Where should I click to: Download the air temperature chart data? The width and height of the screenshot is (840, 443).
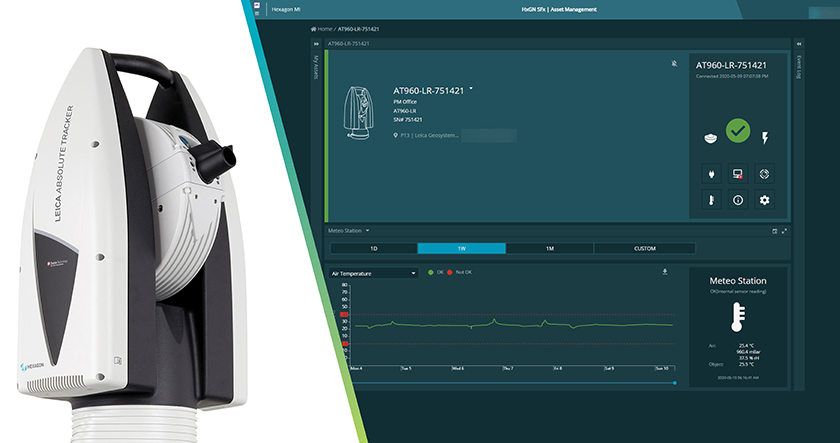[665, 271]
